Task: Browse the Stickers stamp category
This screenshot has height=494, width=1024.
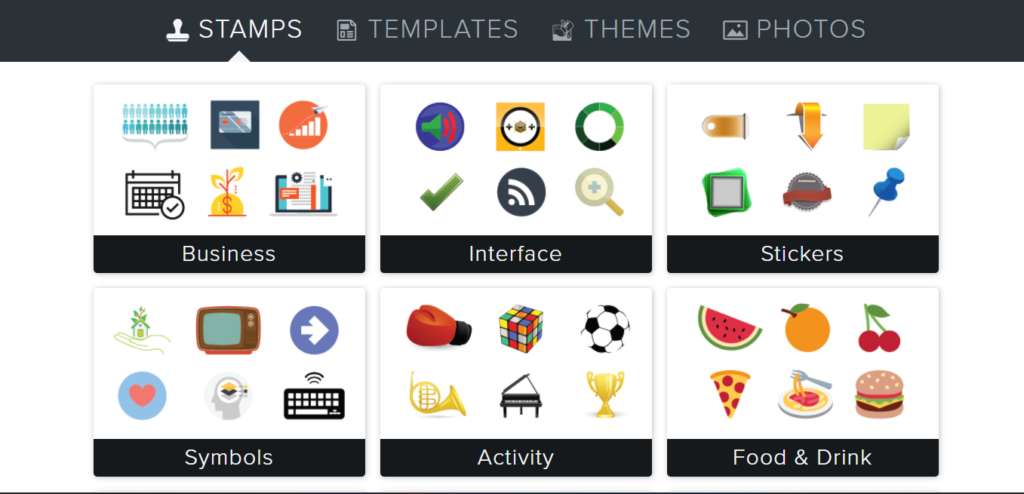Action: point(802,254)
